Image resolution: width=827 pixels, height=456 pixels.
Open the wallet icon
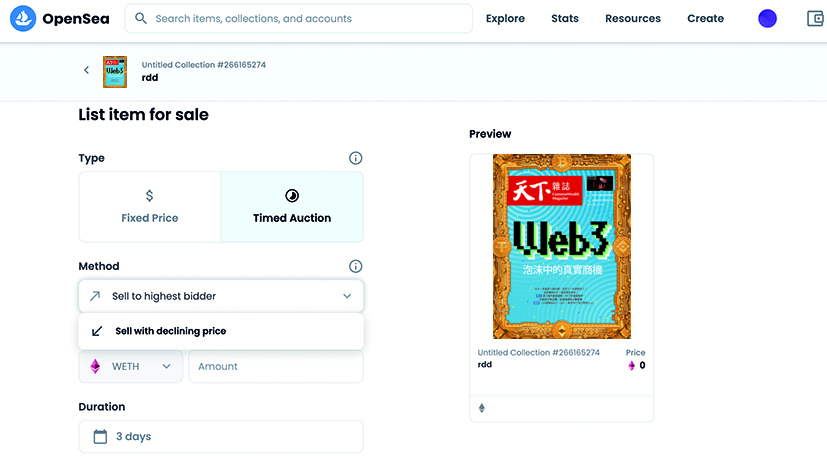pos(815,18)
